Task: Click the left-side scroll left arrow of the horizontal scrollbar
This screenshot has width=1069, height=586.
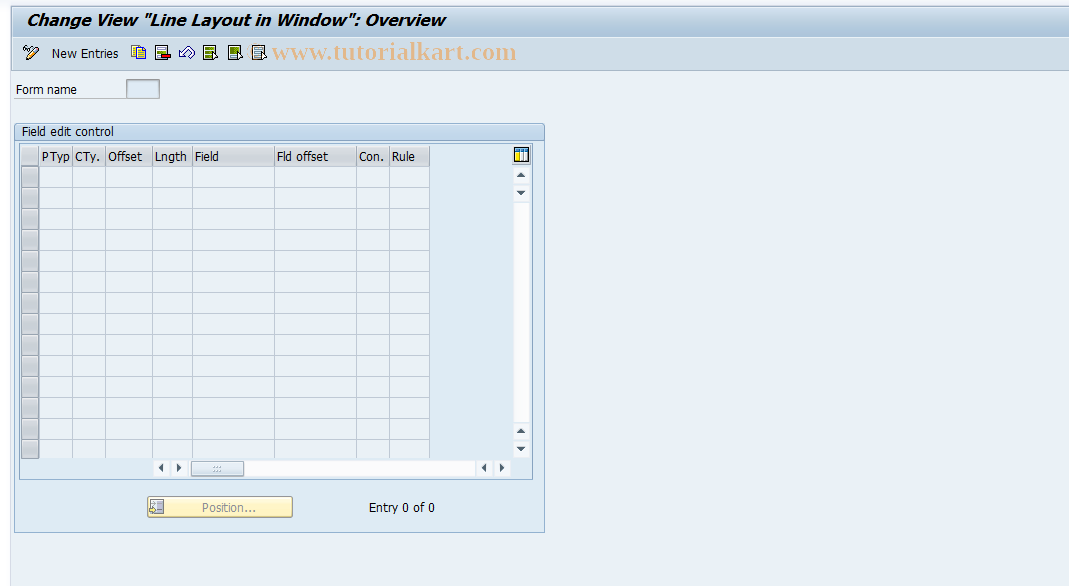Action: (x=161, y=468)
